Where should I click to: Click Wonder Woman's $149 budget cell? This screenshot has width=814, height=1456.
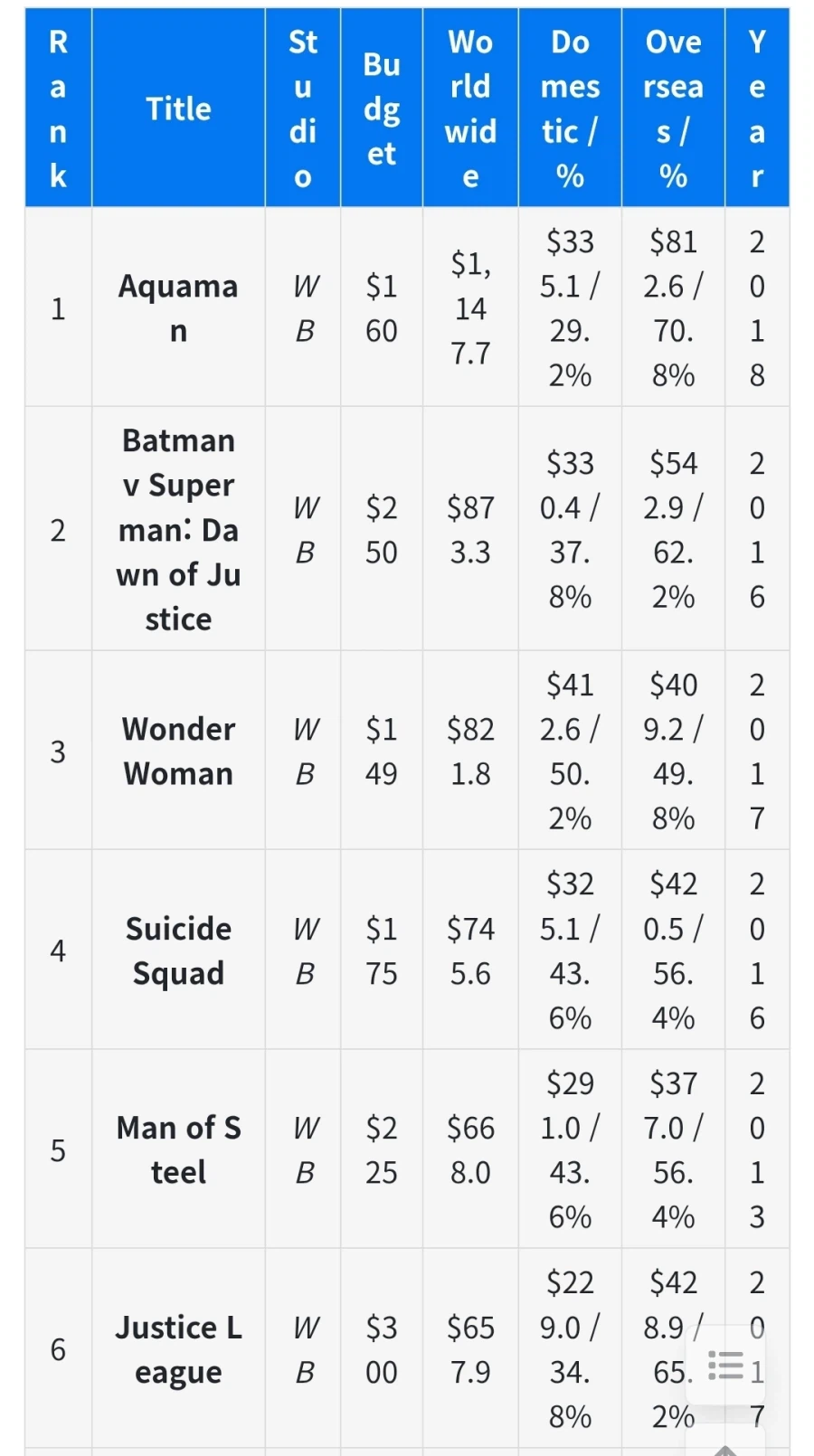pyautogui.click(x=382, y=751)
